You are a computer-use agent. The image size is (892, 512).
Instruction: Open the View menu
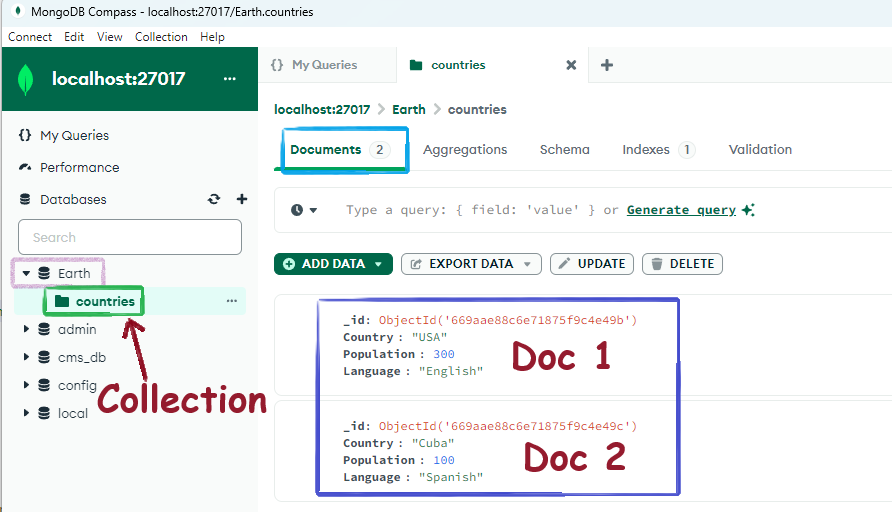click(110, 37)
